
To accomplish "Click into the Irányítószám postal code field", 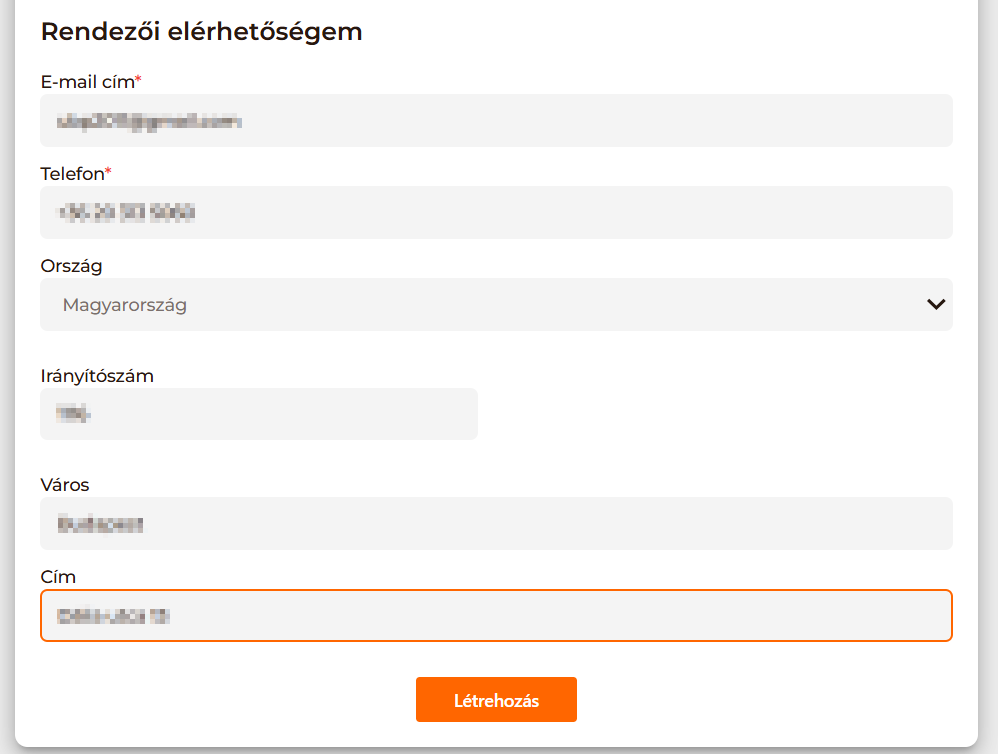I will click(258, 414).
